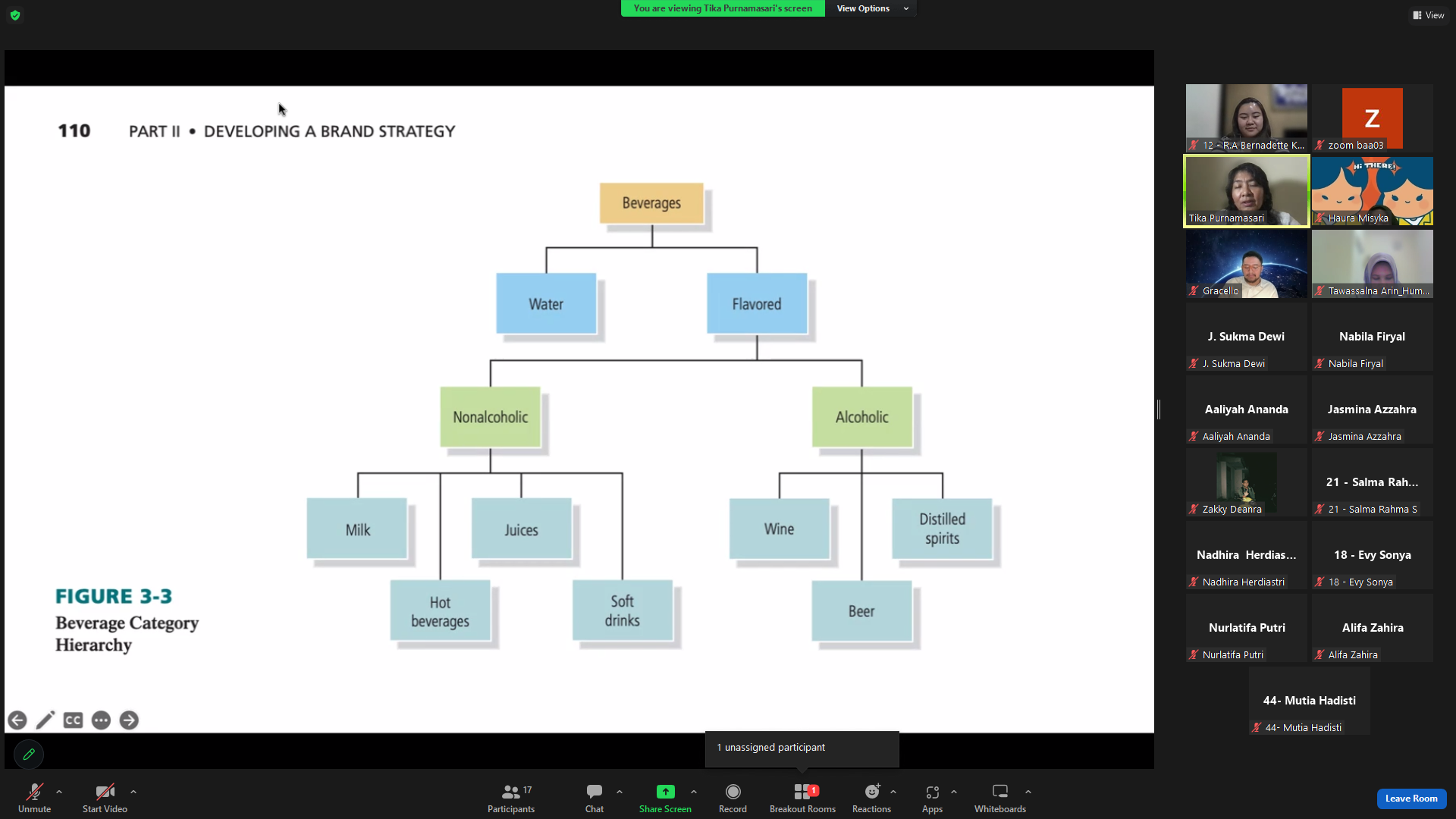Image resolution: width=1456 pixels, height=819 pixels.
Task: Expand Whiteboards options caret
Action: point(1028,792)
